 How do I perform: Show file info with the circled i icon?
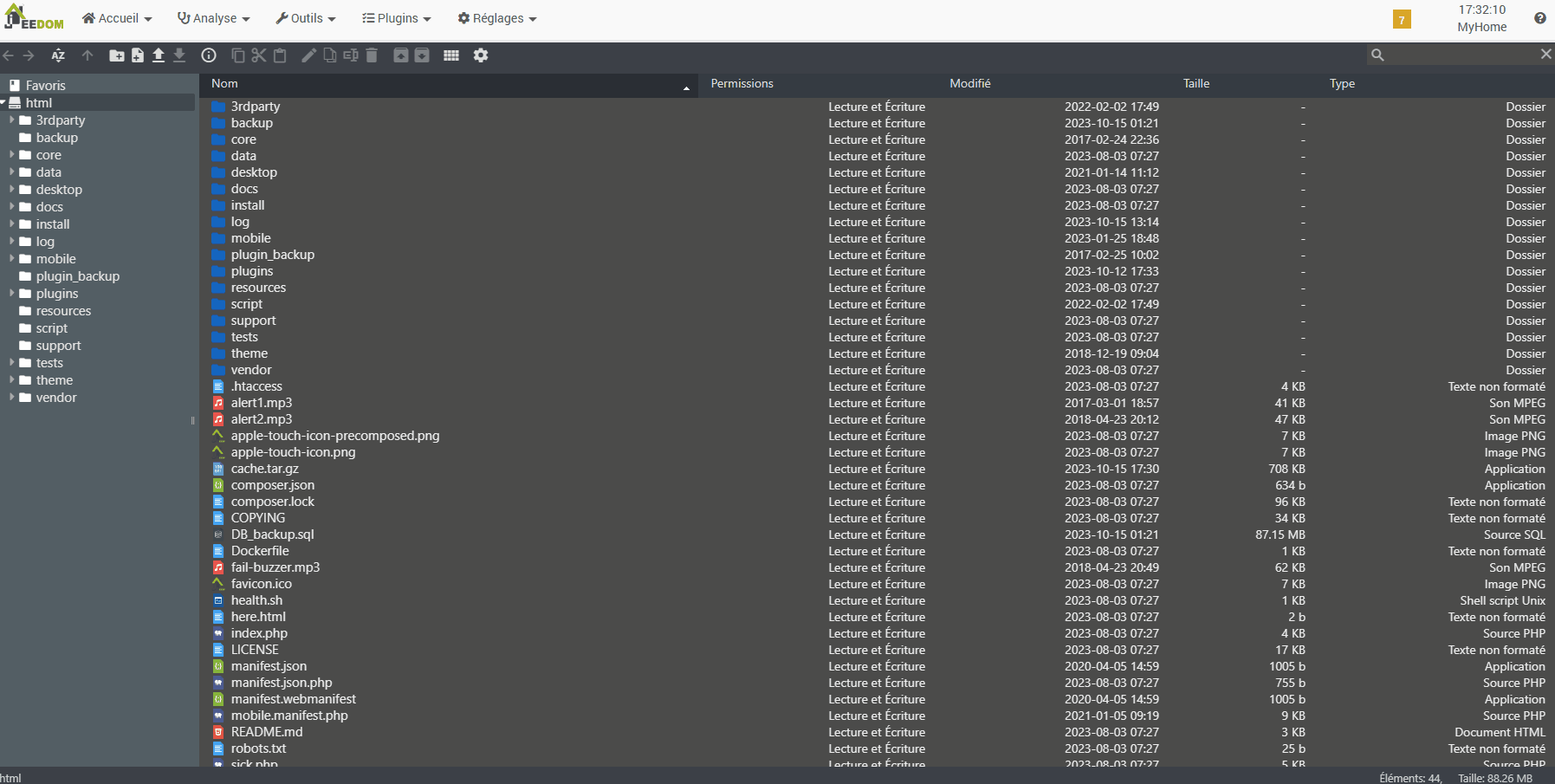click(209, 55)
